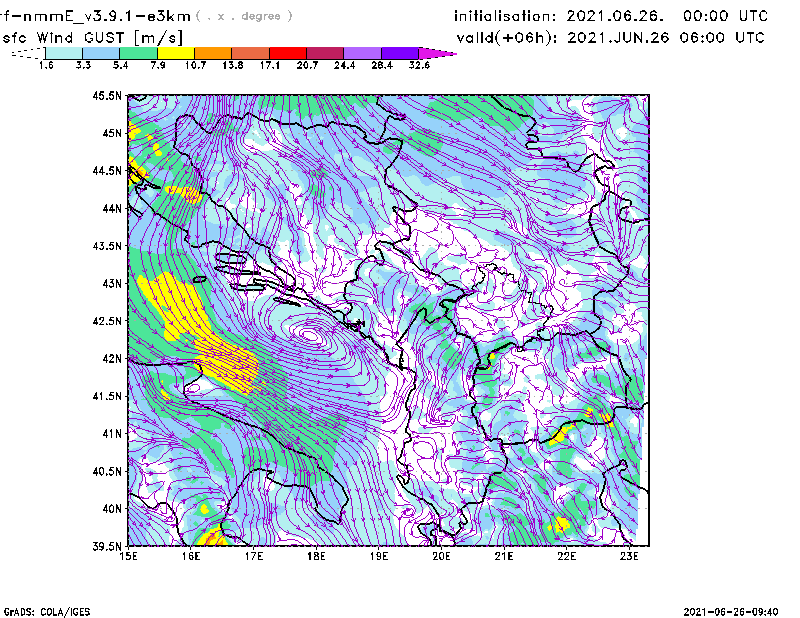Click the 44.5N latitude label

pyautogui.click(x=107, y=170)
